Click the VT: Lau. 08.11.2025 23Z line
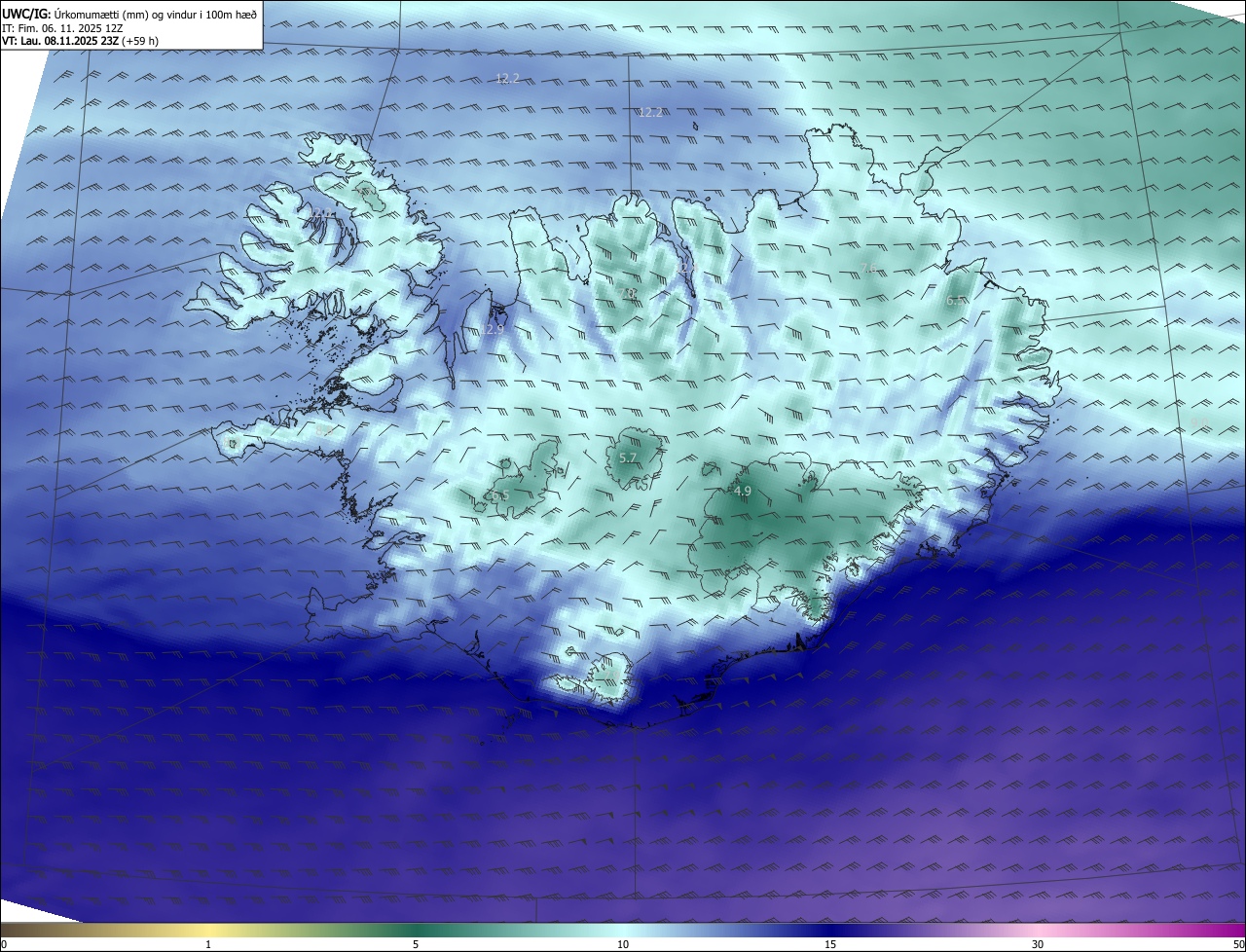The image size is (1246, 952). 80,41
